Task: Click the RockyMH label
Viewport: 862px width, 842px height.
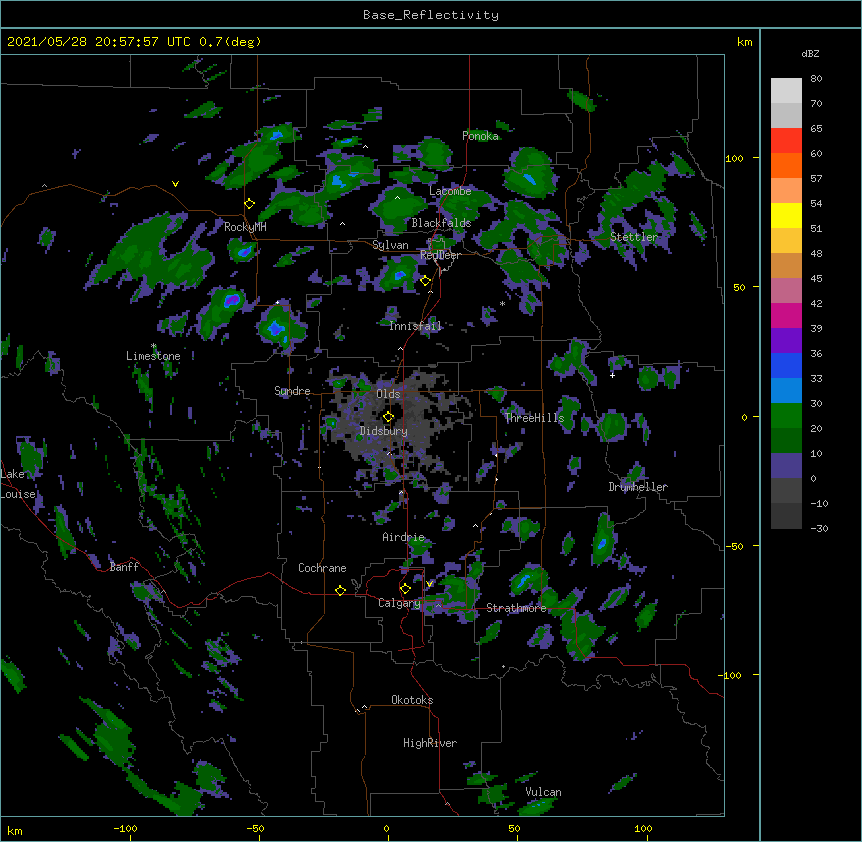Action: point(245,227)
